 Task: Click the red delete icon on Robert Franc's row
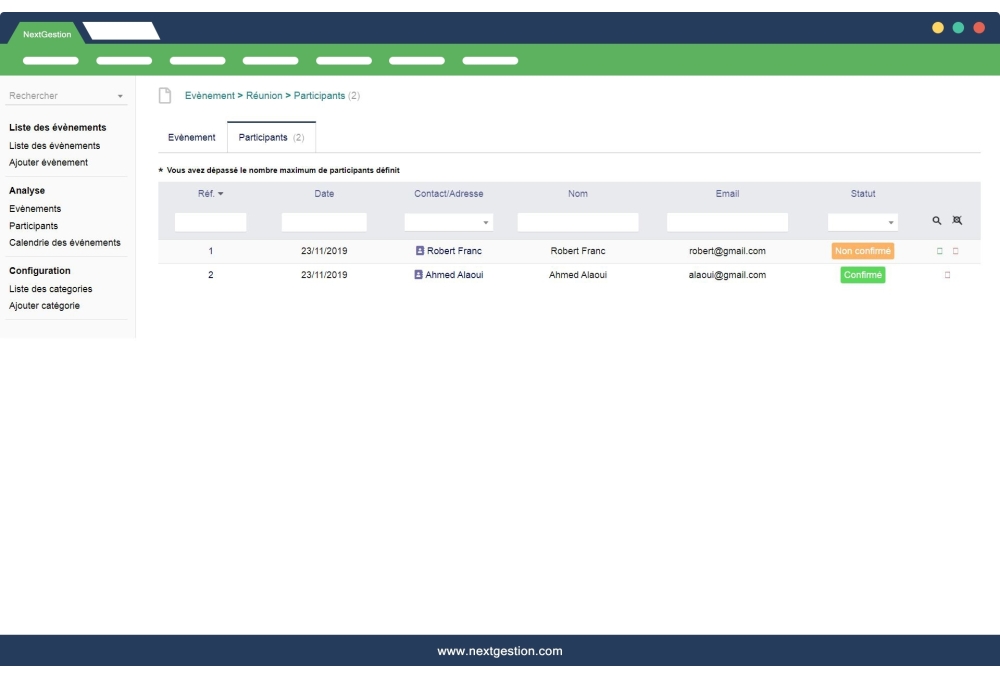point(955,250)
